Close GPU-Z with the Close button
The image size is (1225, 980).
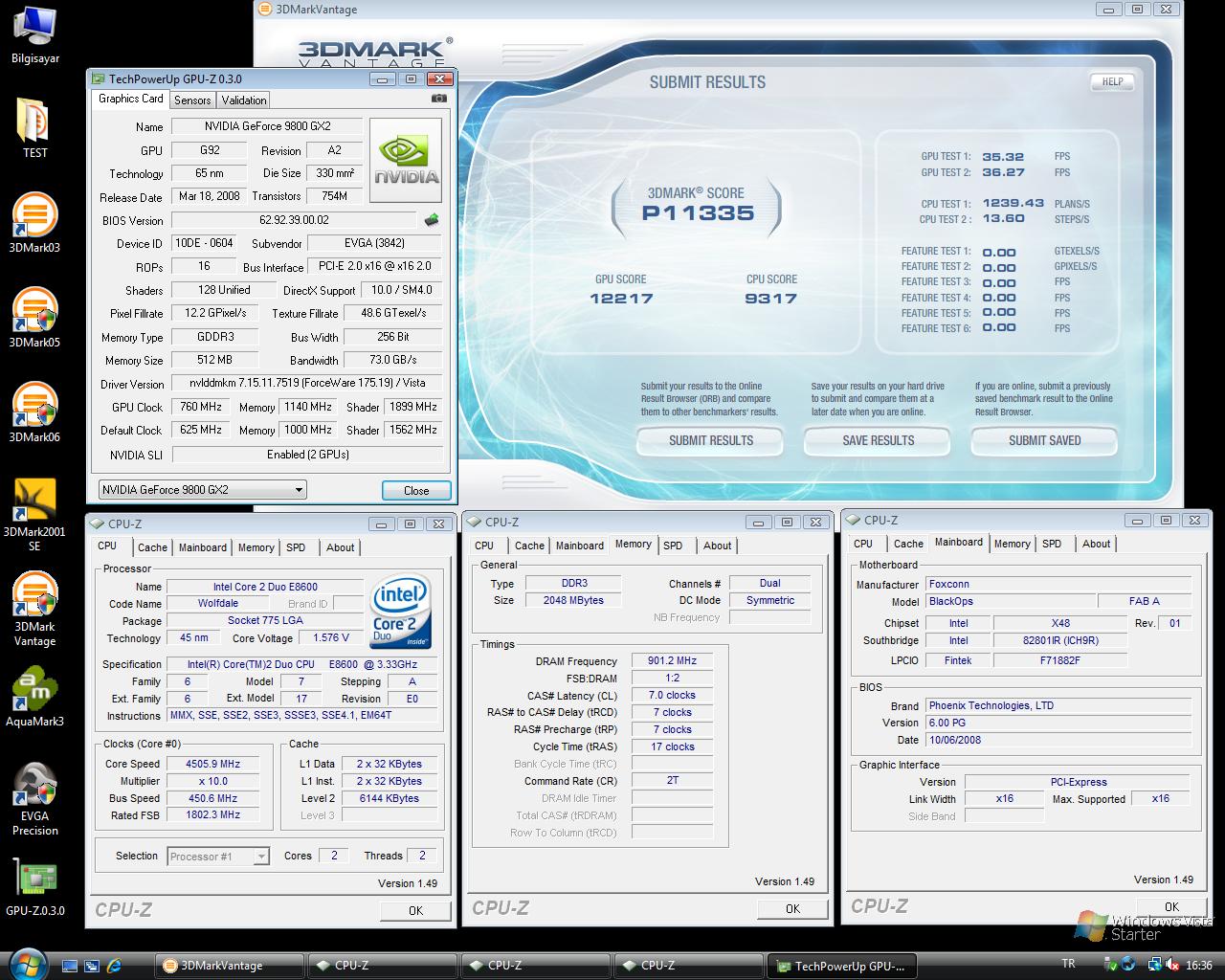coord(416,490)
